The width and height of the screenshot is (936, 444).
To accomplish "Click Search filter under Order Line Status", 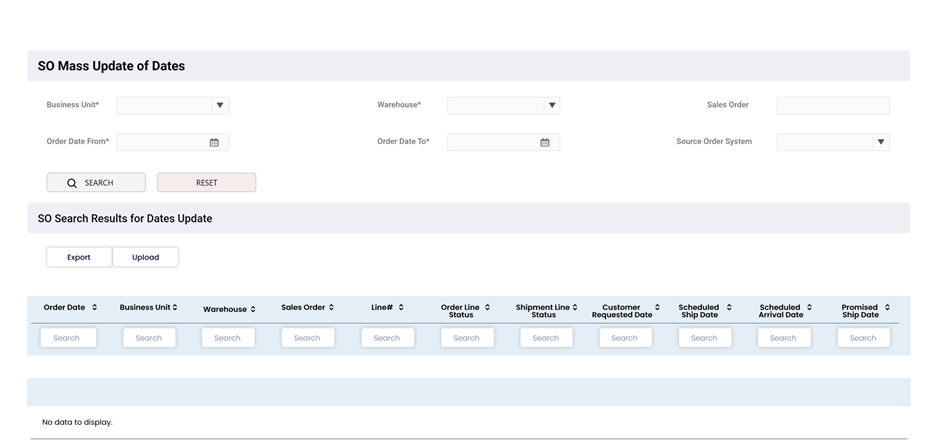I will 467,338.
